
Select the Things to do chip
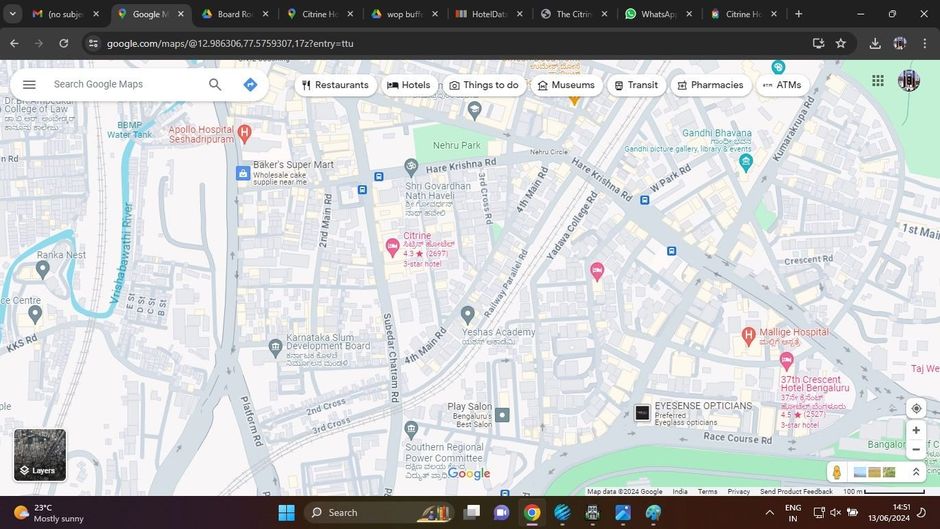tap(484, 85)
